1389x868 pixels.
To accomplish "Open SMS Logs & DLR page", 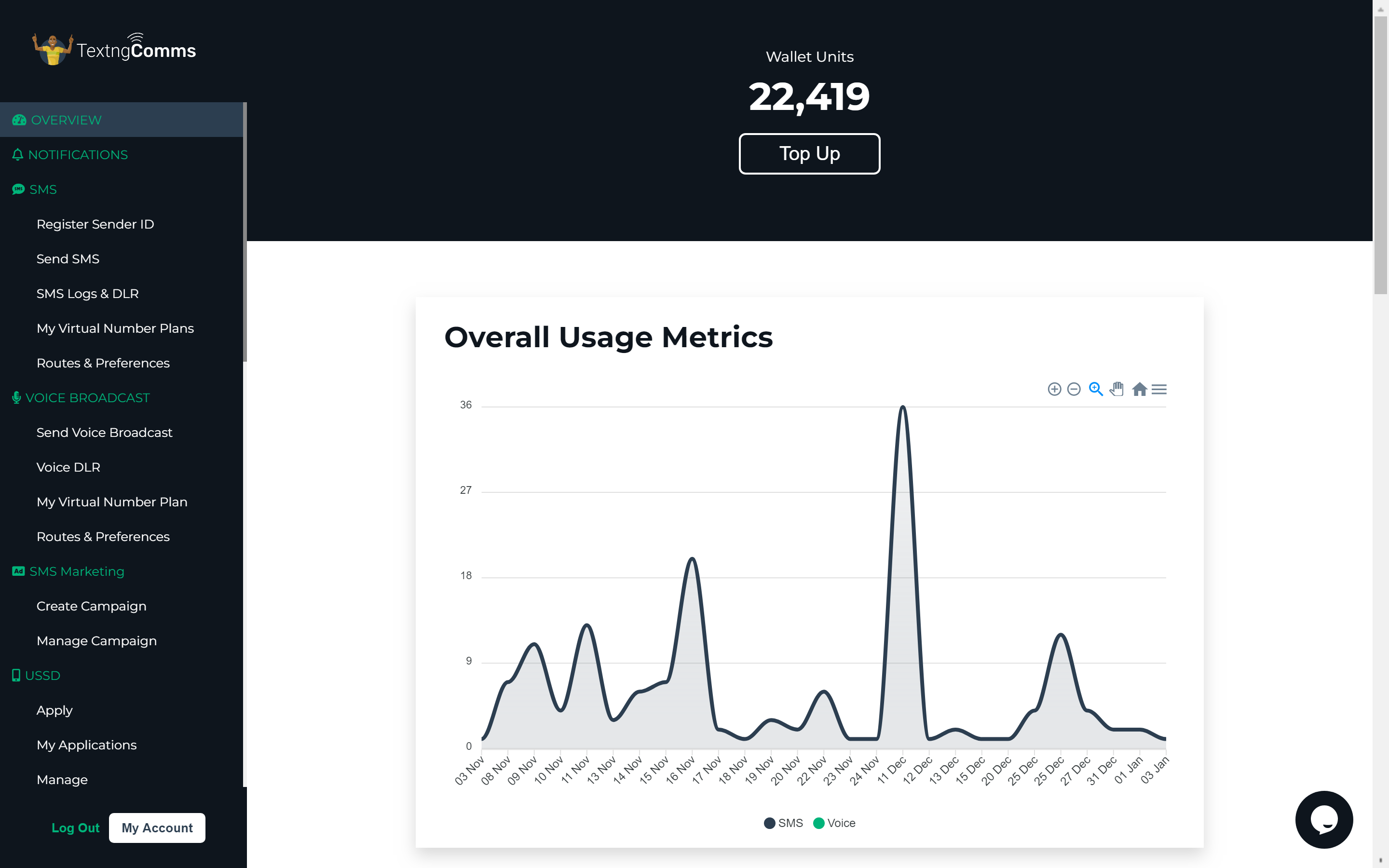I will pyautogui.click(x=87, y=293).
